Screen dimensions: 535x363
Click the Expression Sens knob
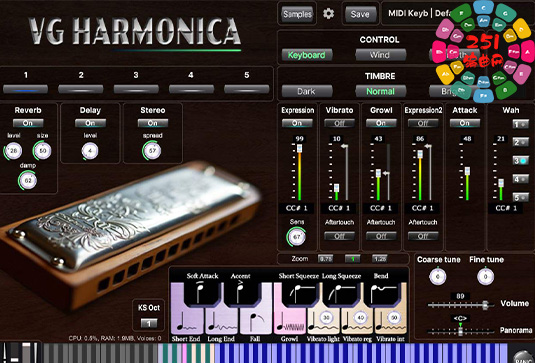coord(296,236)
